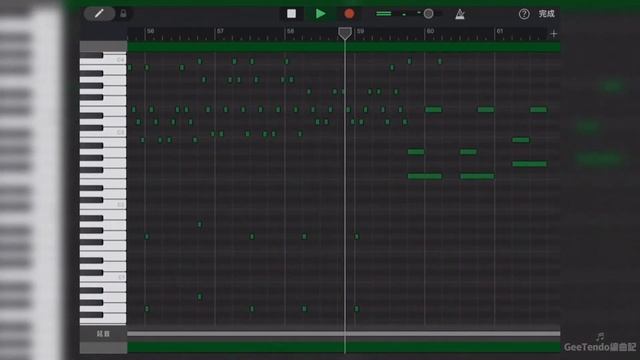Viewport: 640px width, 360px height.
Task: Start playback with the green play button
Action: (321, 14)
